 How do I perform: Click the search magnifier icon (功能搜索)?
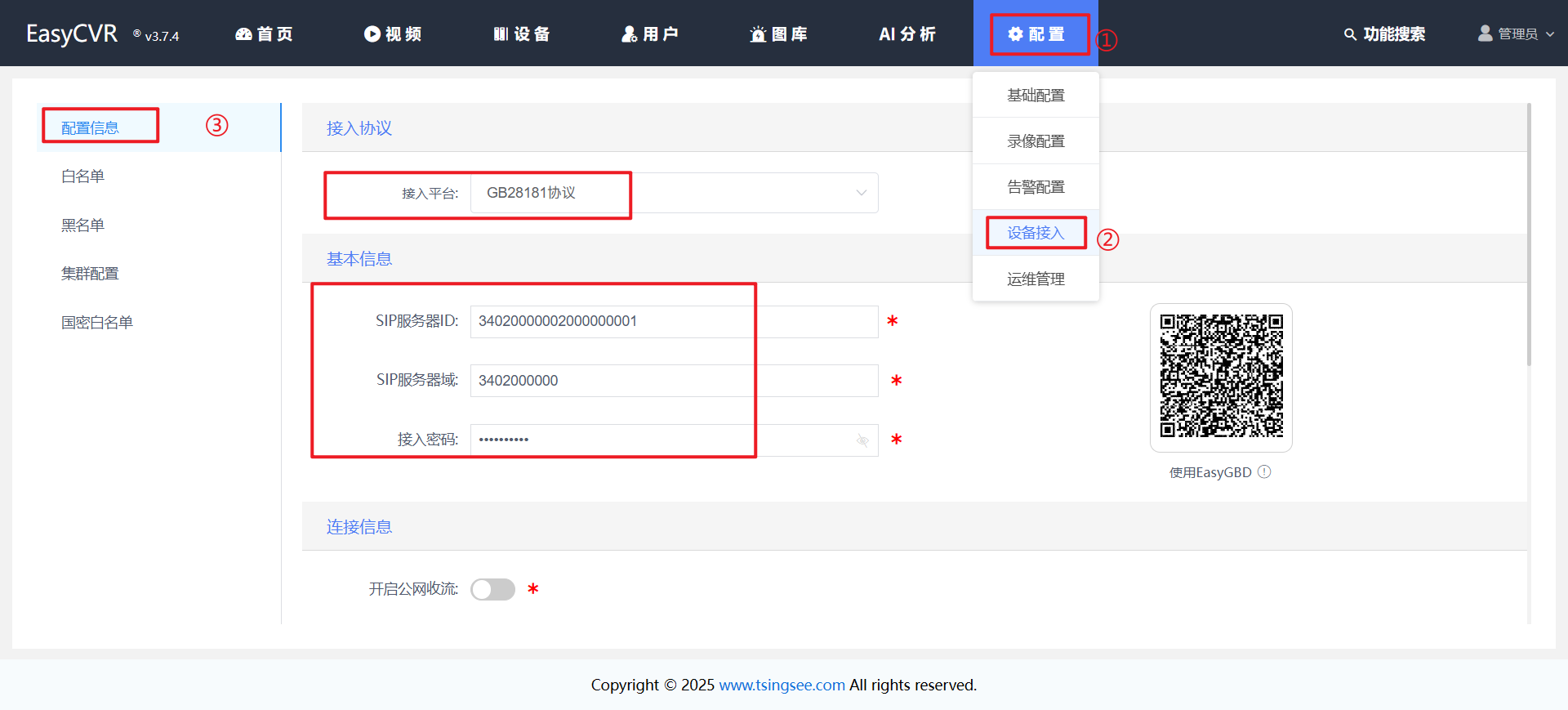1350,34
